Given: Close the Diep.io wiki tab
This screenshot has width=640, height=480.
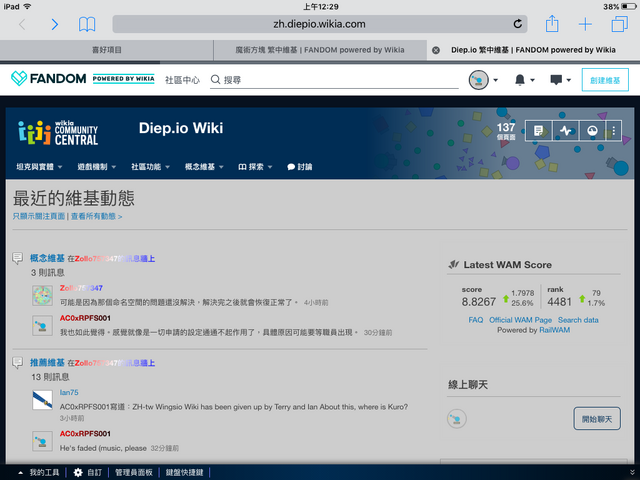Looking at the screenshot, I should (436, 50).
